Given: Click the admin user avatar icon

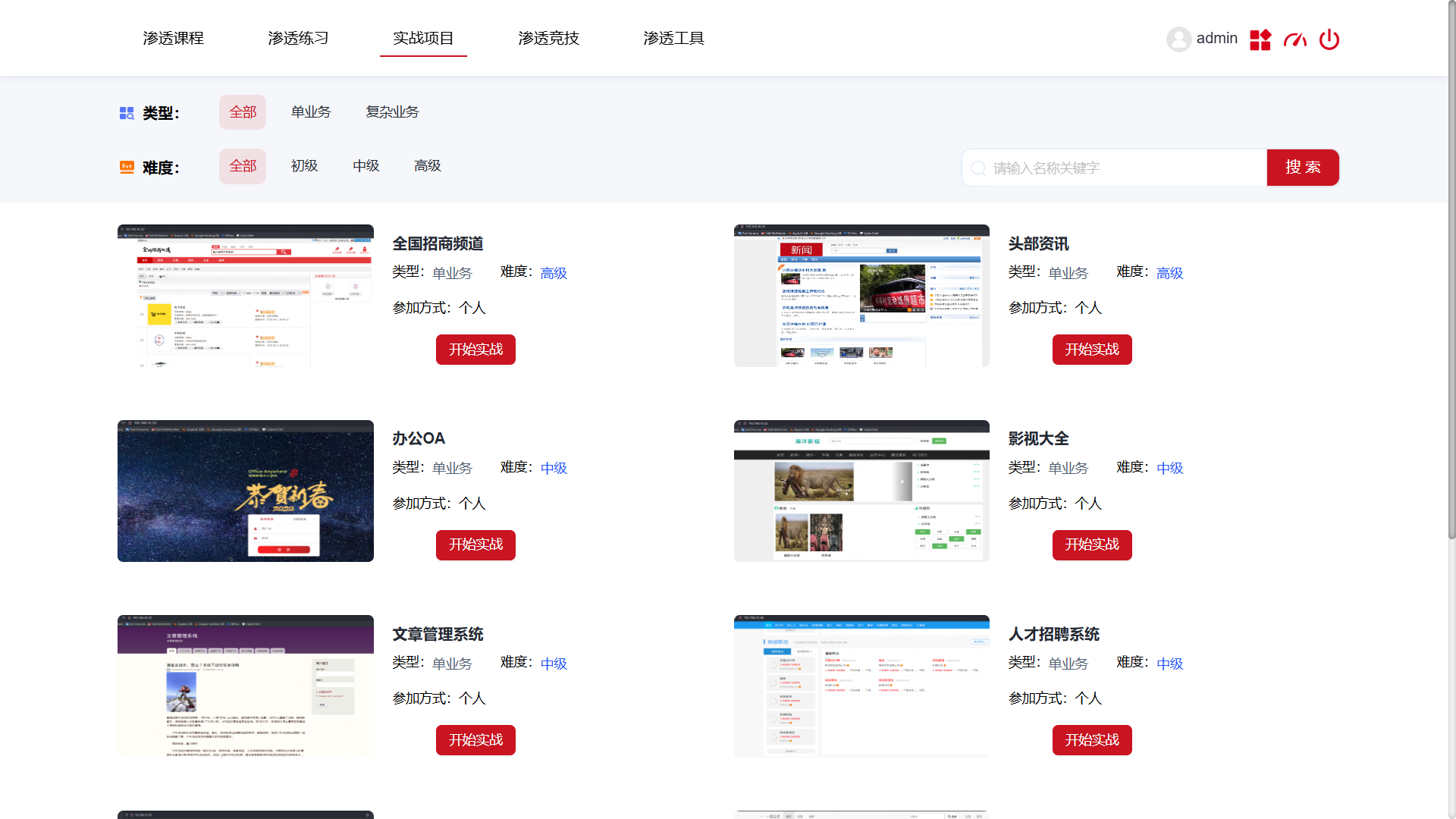Looking at the screenshot, I should coord(1178,39).
